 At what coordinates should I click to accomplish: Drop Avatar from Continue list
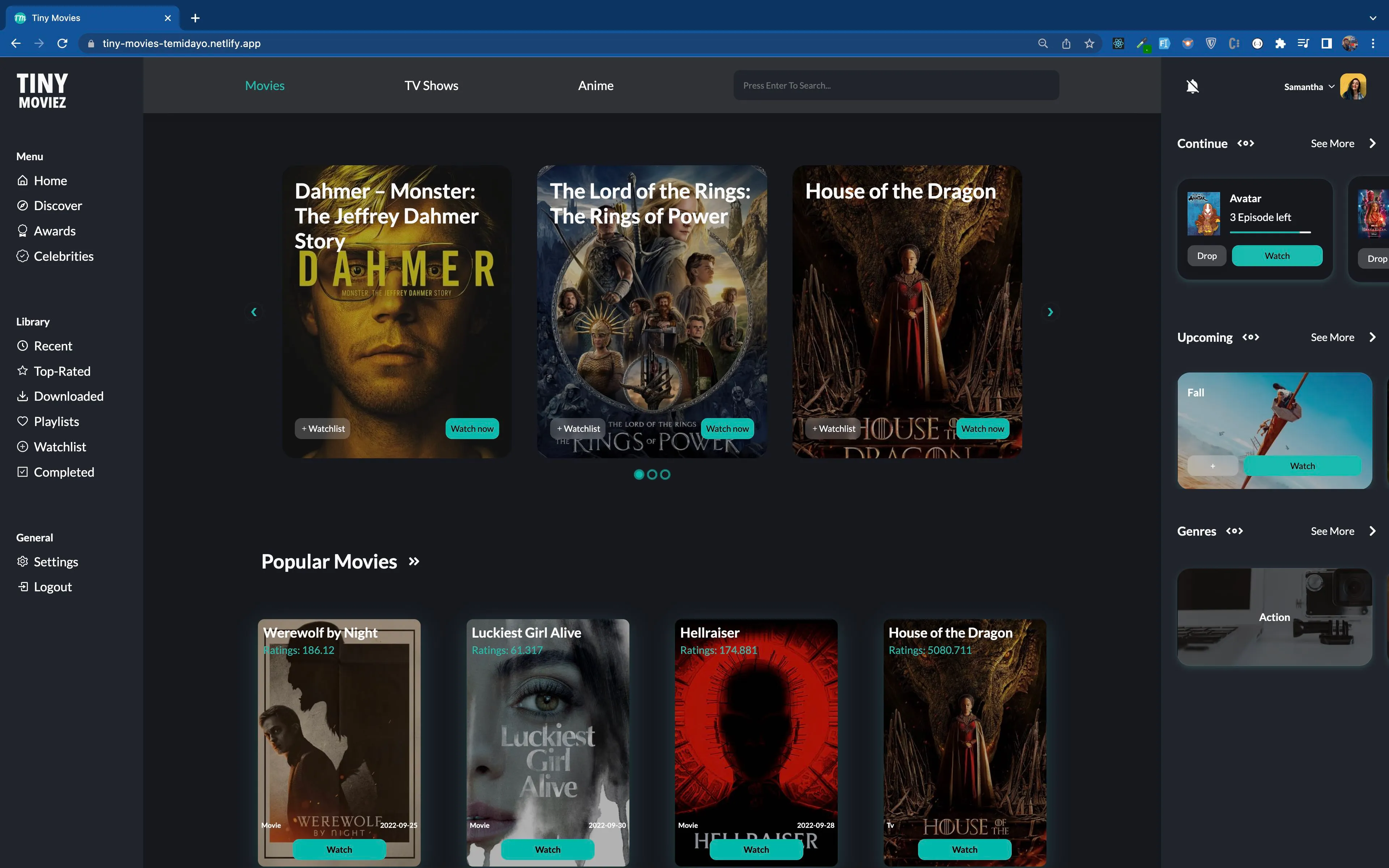(1206, 256)
